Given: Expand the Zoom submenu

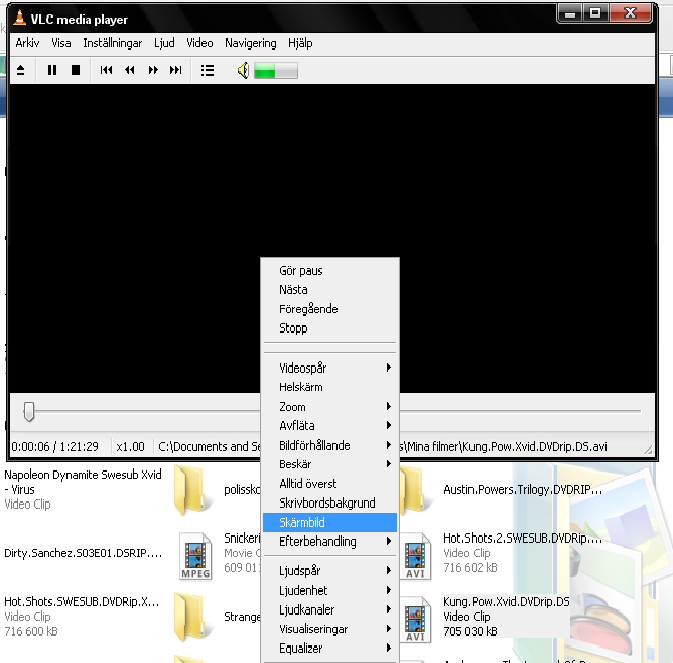Looking at the screenshot, I should [x=330, y=406].
